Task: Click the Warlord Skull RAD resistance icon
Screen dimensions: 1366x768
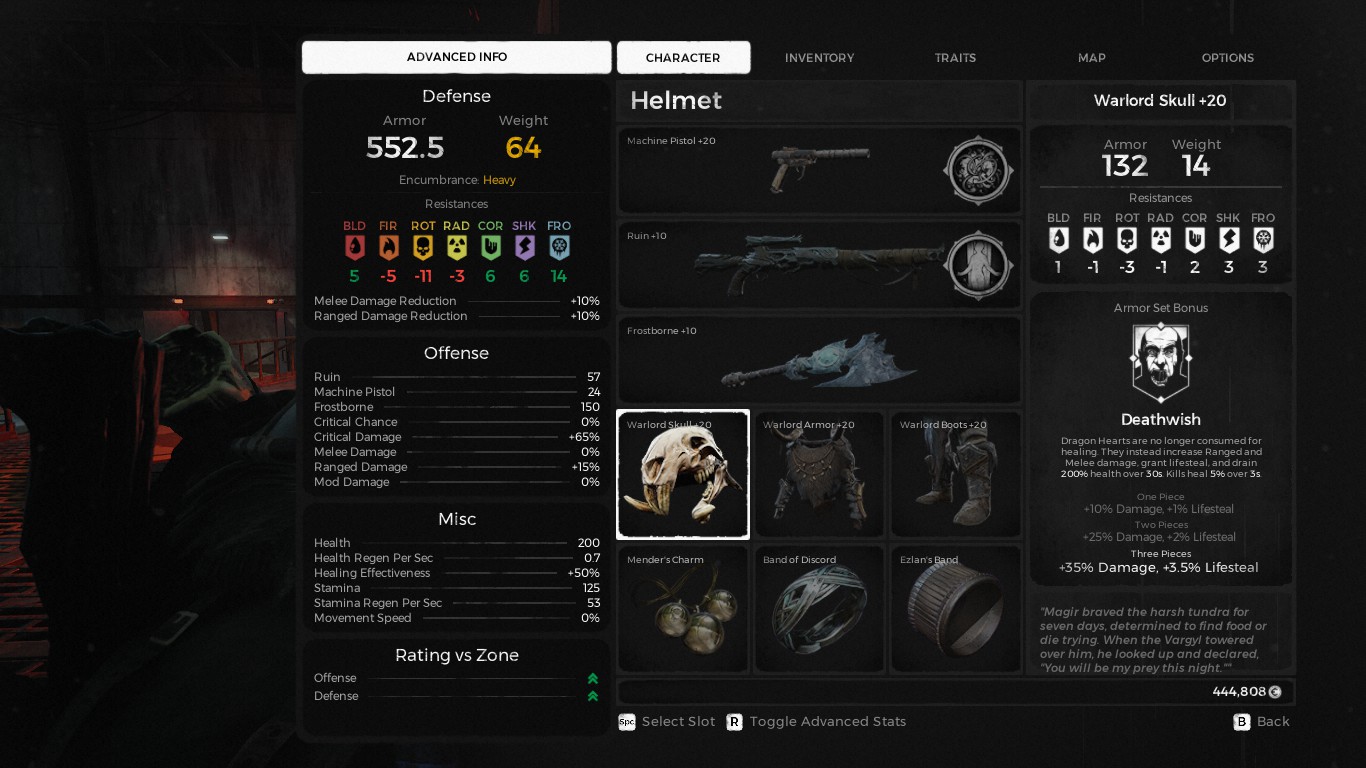Action: 1160,240
